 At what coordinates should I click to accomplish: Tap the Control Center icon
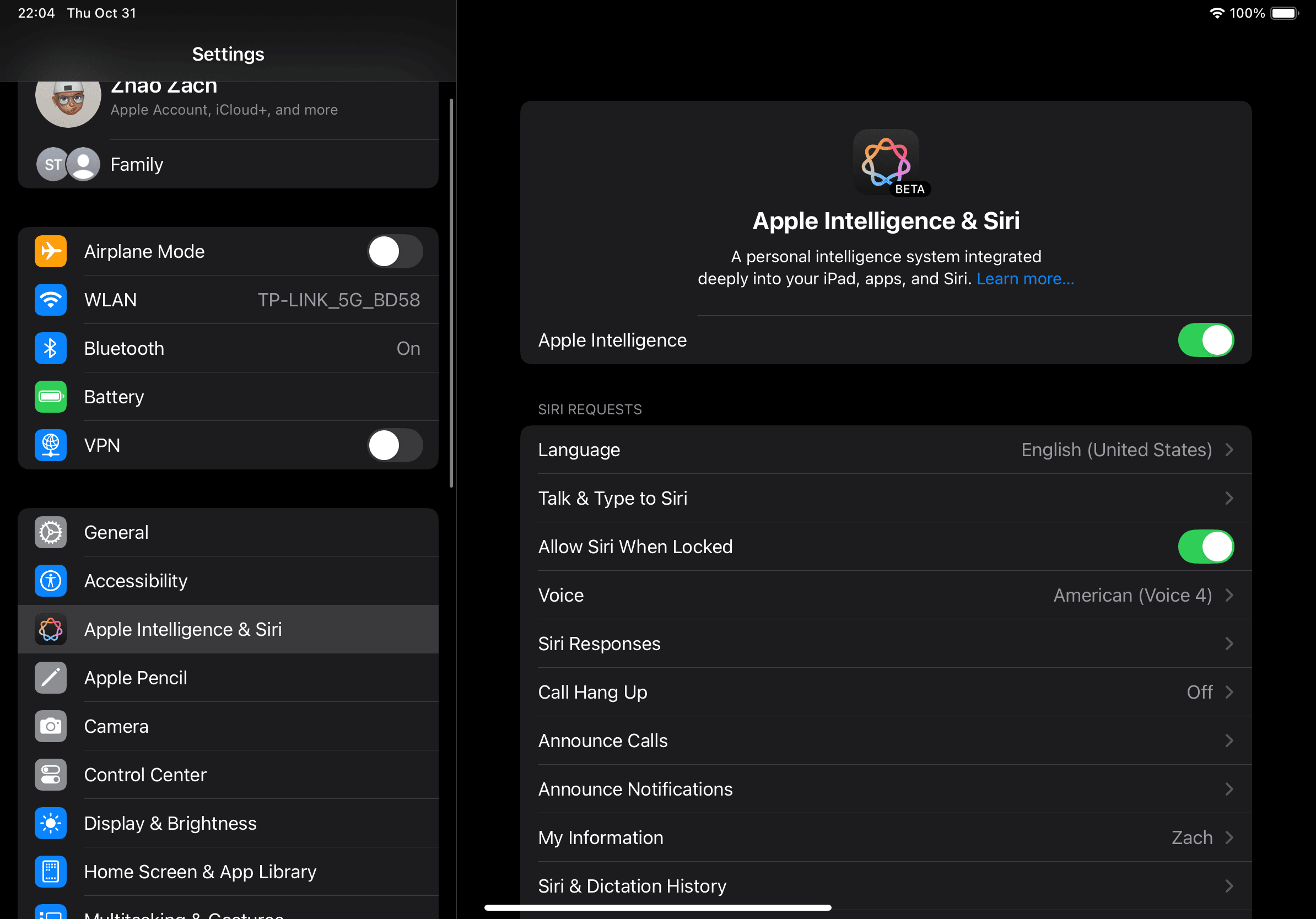51,775
